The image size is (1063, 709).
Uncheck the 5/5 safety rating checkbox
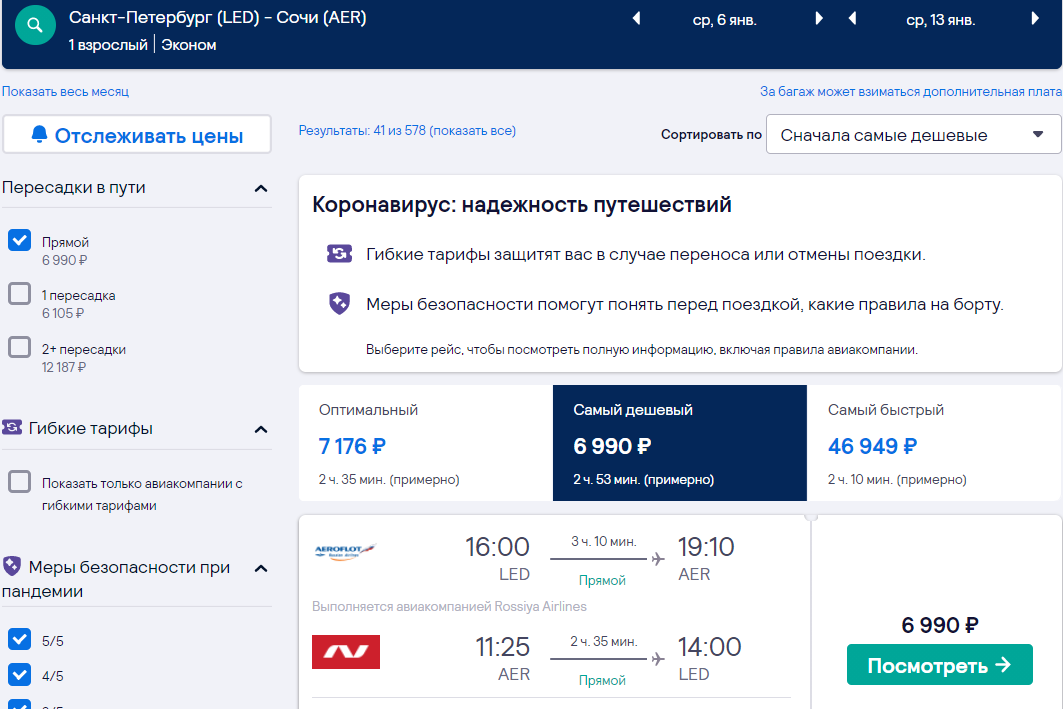20,639
